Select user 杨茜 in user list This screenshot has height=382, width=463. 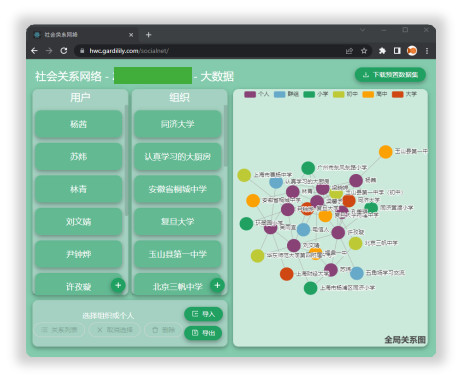[x=78, y=124]
